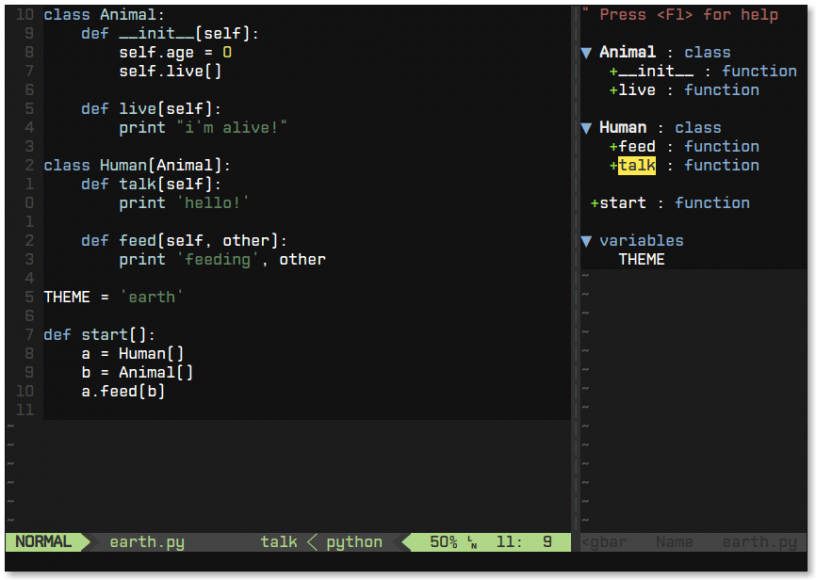Collapse the Animal class disclosure triangle

(585, 52)
